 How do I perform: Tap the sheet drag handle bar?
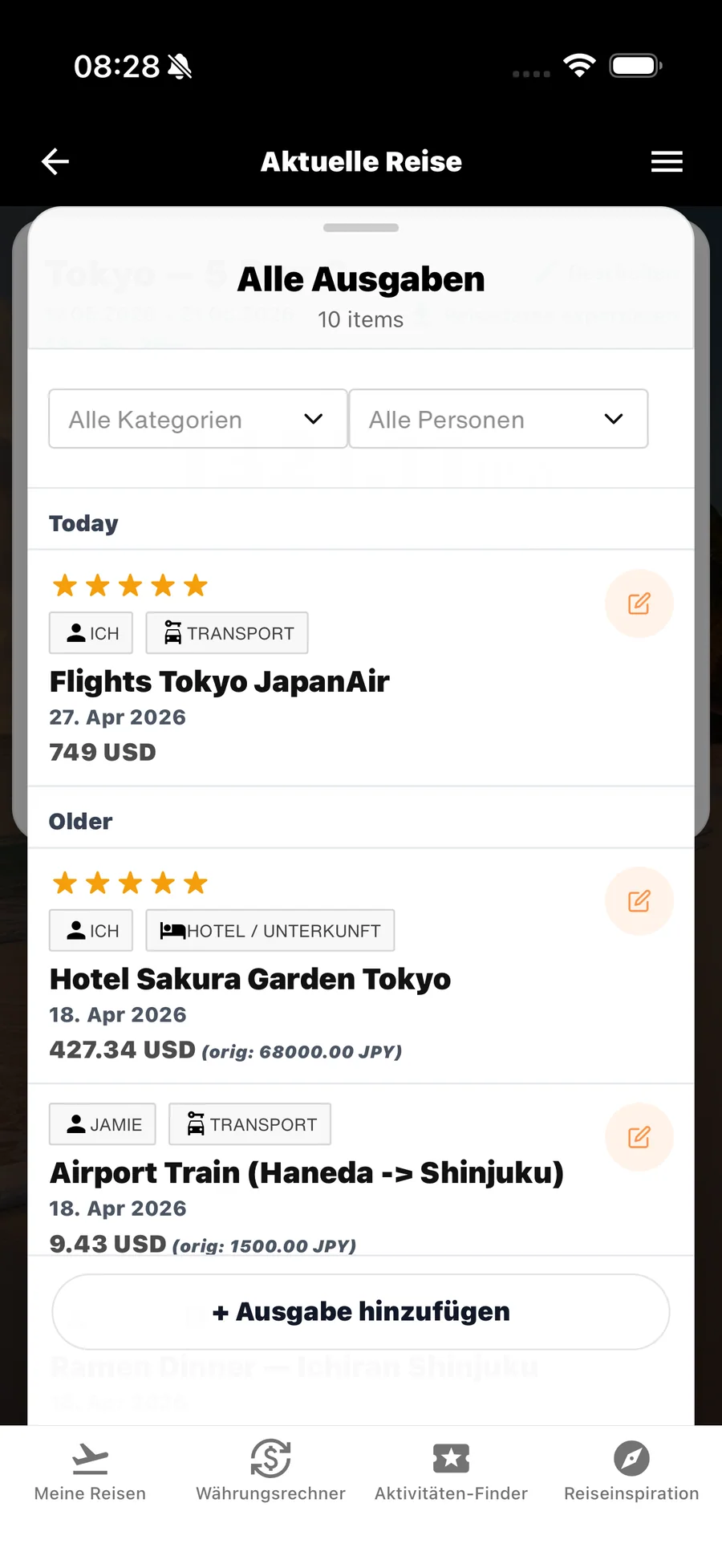[x=361, y=228]
